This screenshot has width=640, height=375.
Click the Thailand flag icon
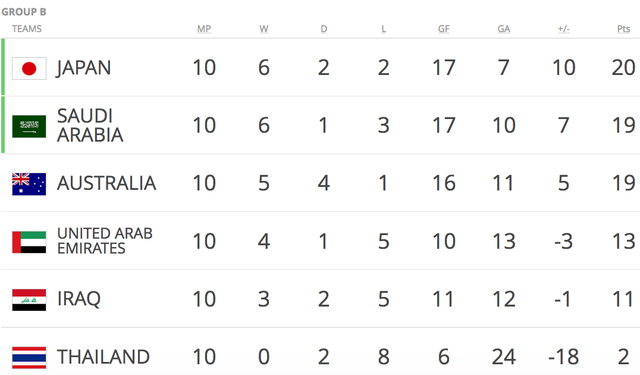click(29, 357)
